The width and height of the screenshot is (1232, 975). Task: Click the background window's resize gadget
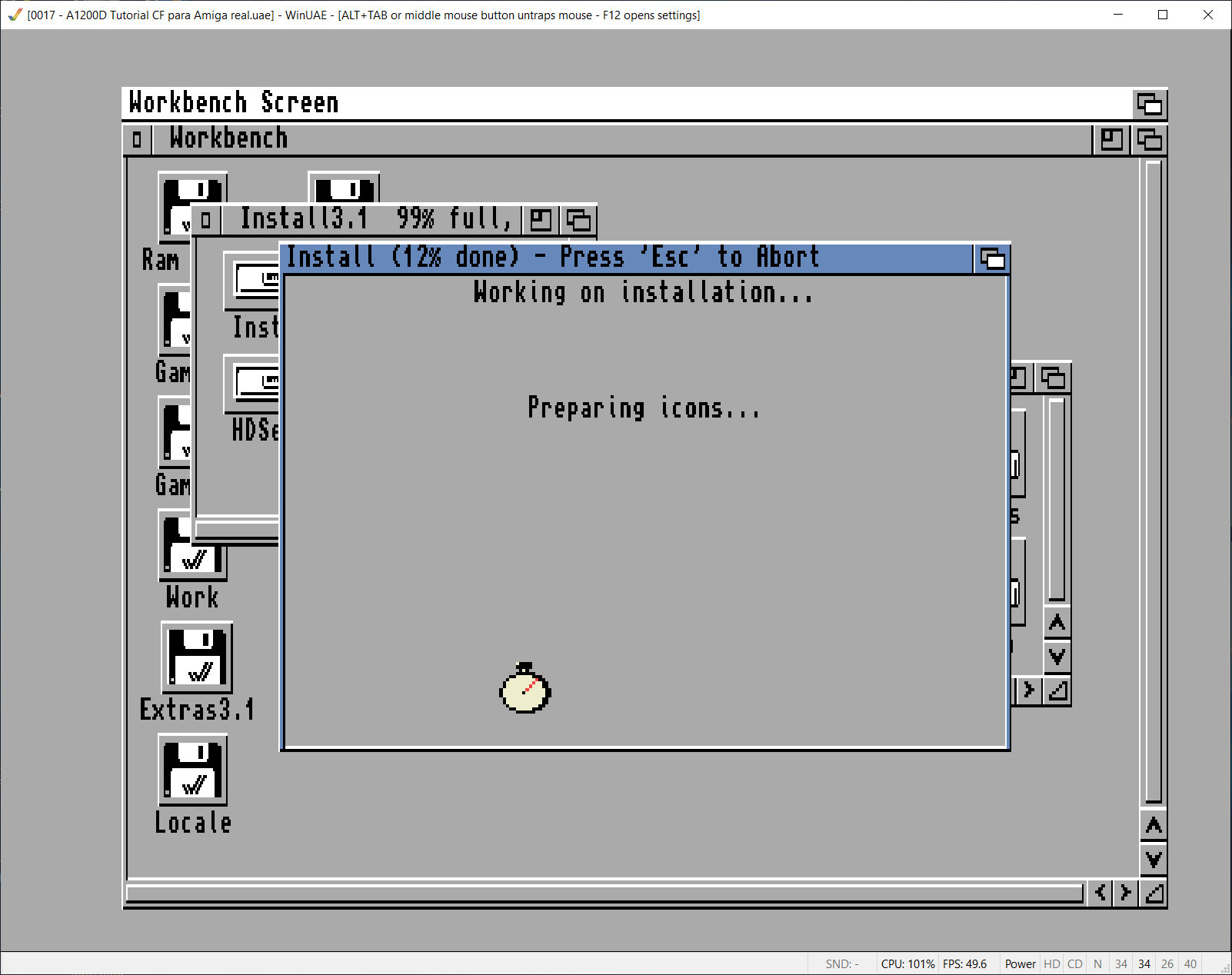(x=1057, y=690)
